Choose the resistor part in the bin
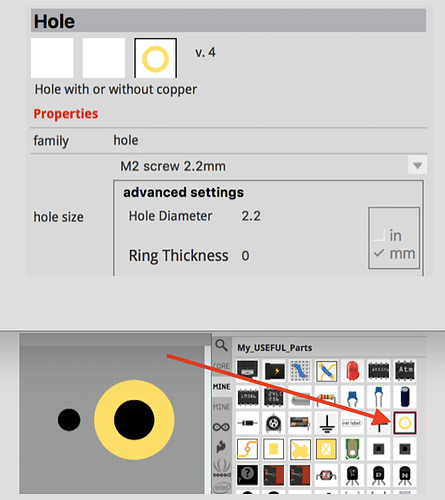Viewport: 445px width, 500px height. coord(327,397)
